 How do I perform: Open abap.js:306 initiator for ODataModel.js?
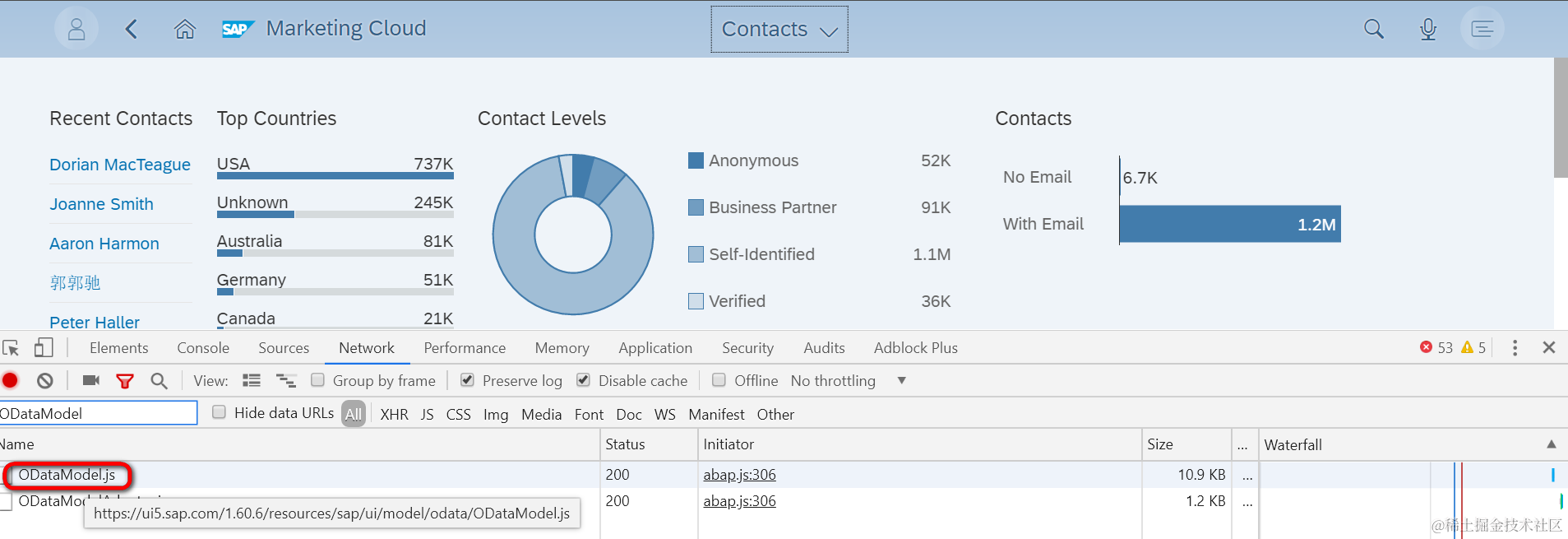click(739, 475)
